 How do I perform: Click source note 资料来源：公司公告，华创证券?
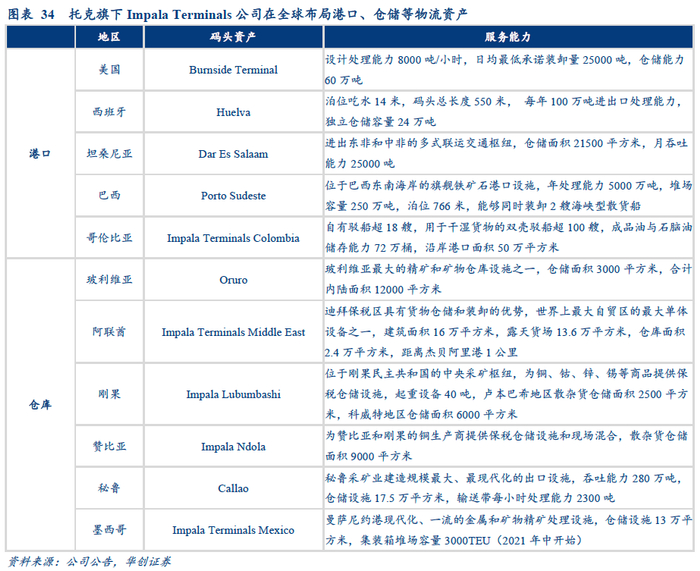tap(89, 562)
